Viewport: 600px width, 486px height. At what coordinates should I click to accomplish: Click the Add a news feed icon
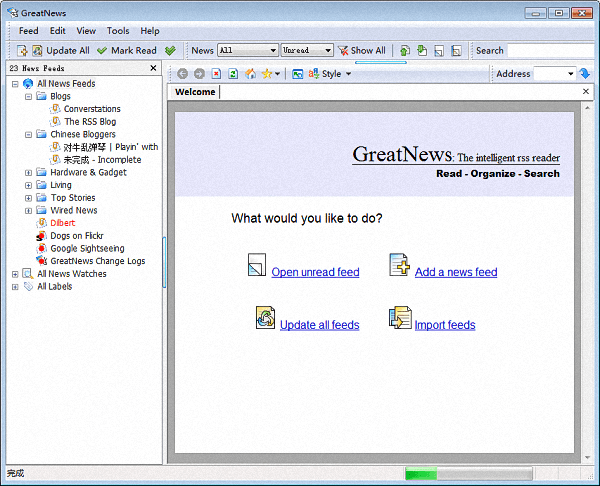[399, 265]
